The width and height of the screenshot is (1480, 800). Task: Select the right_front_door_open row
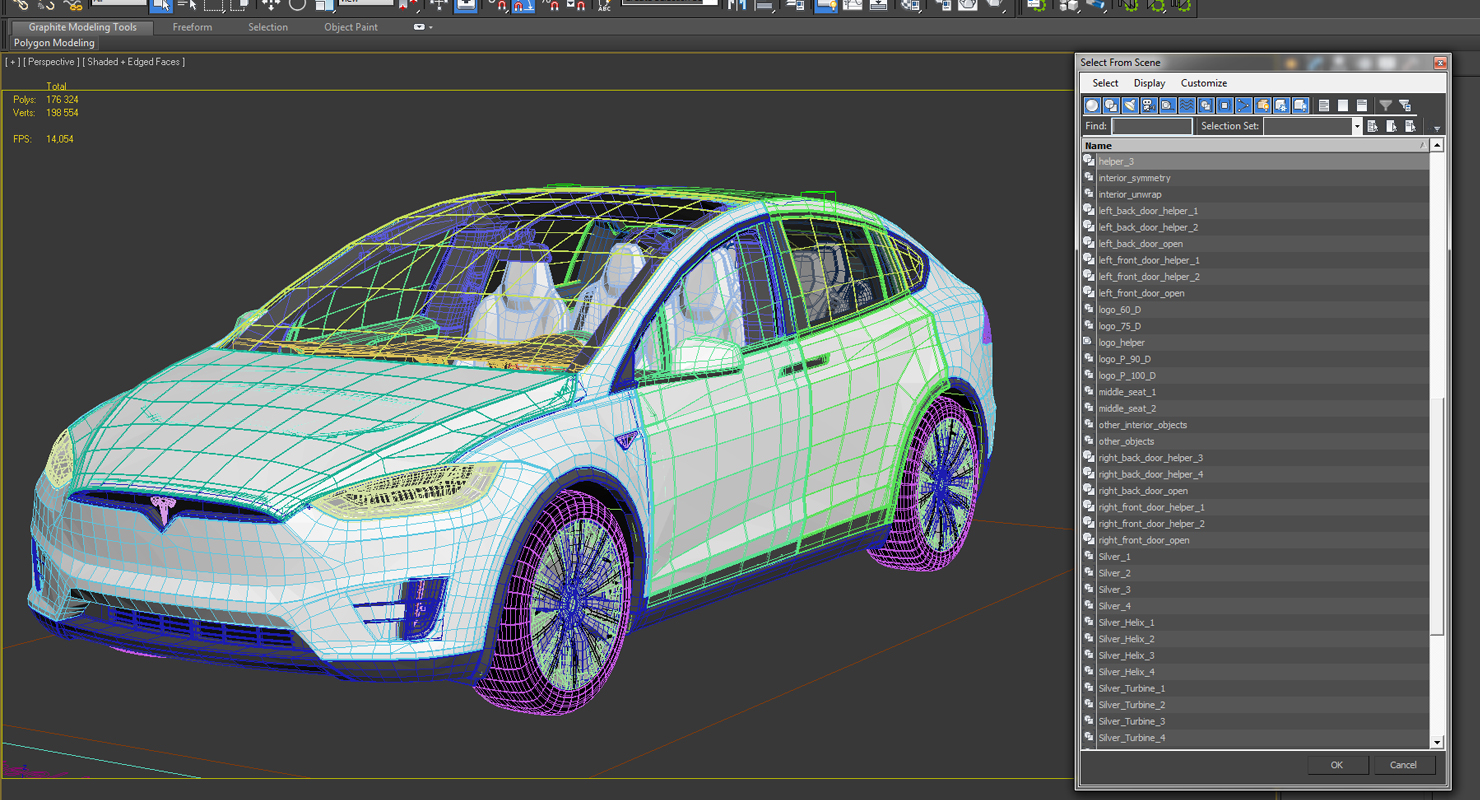[x=1255, y=540]
